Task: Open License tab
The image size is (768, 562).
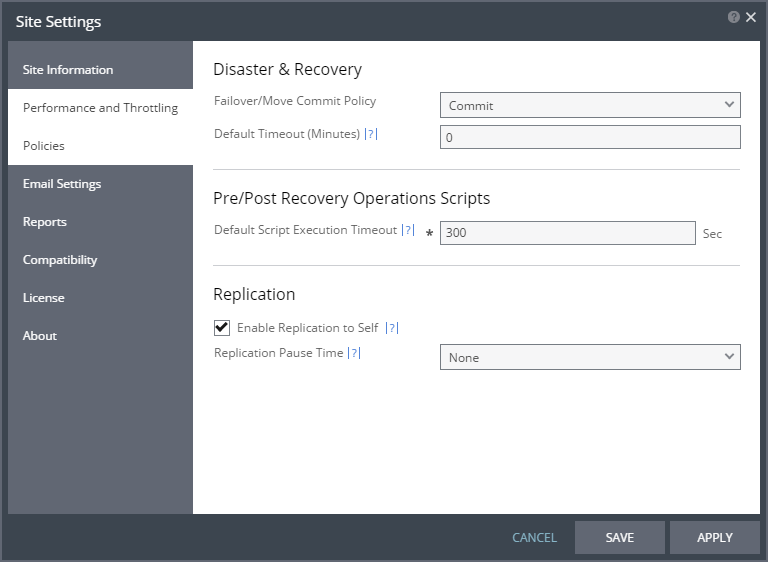Action: coord(100,298)
